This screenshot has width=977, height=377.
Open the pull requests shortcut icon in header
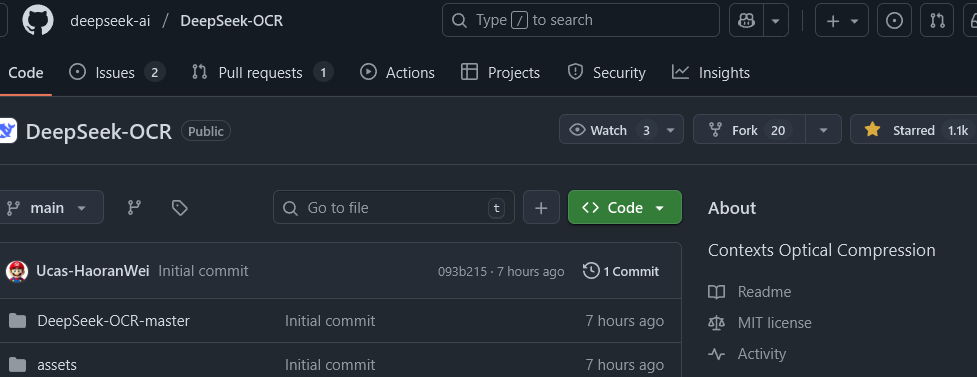pyautogui.click(x=937, y=20)
